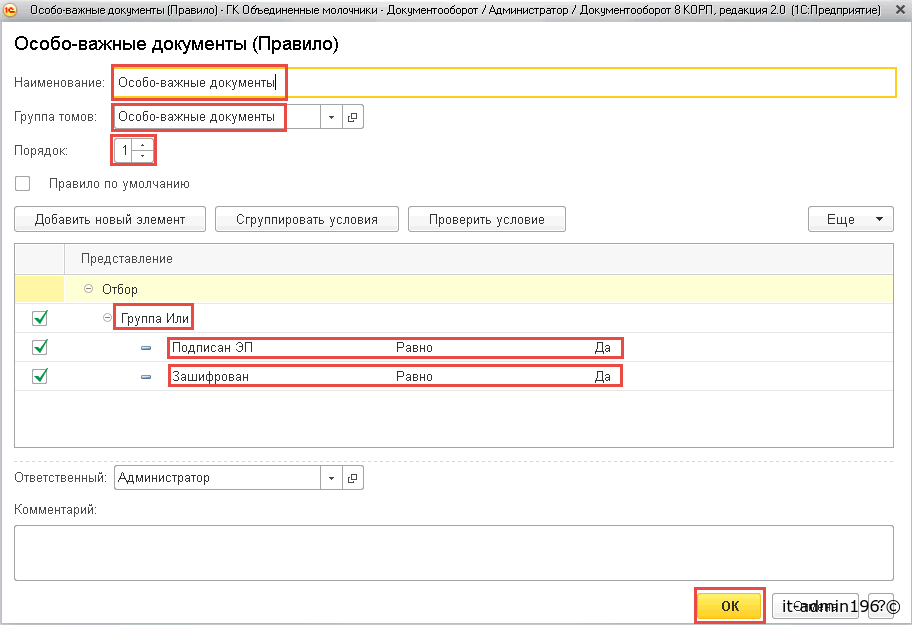
Task: Enable the Правило по умолчанию checkbox
Action: click(x=23, y=184)
